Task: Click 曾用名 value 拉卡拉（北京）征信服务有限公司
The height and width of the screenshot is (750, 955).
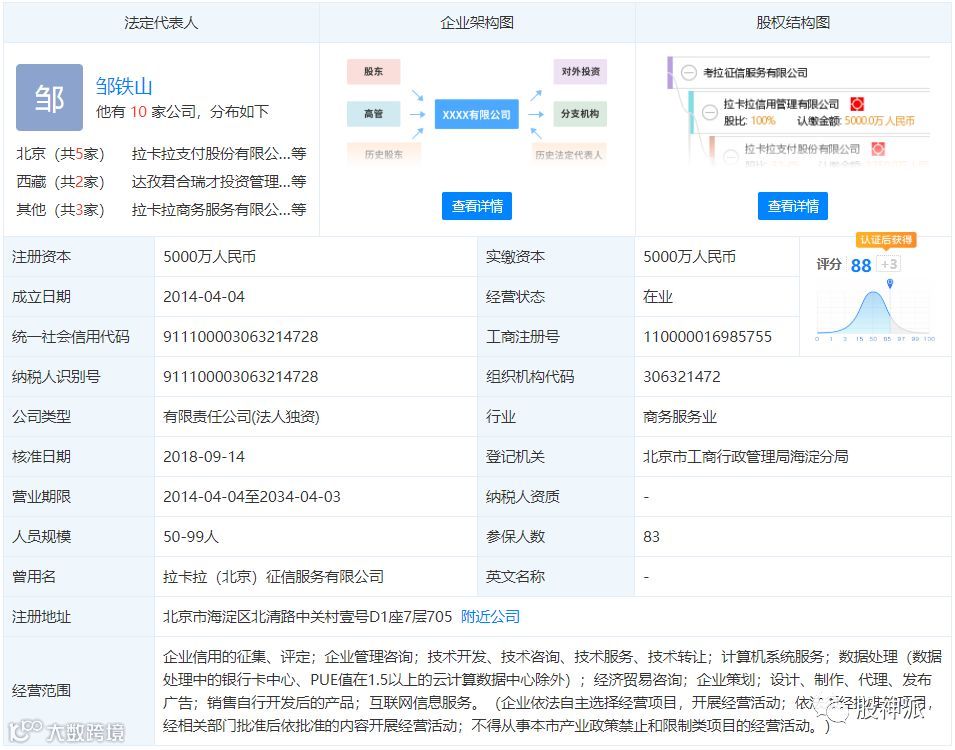Action: 273,576
